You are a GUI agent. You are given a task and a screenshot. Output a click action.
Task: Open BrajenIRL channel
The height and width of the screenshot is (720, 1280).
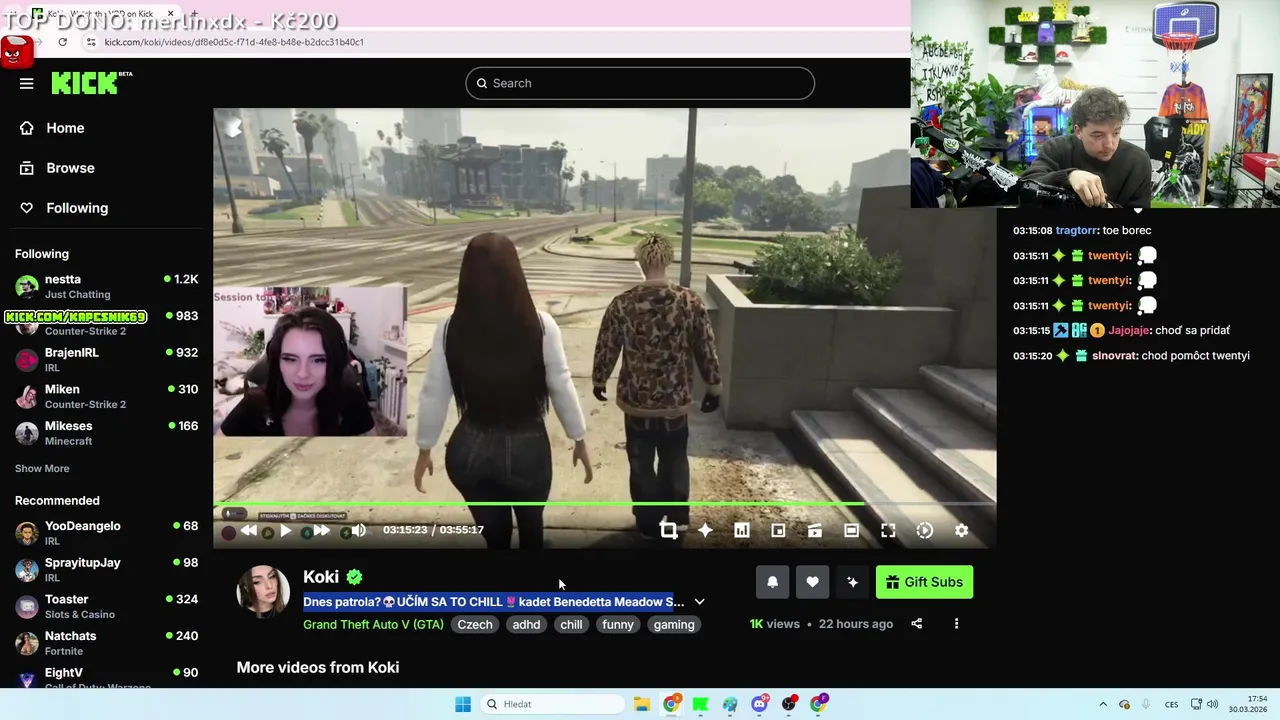106,359
